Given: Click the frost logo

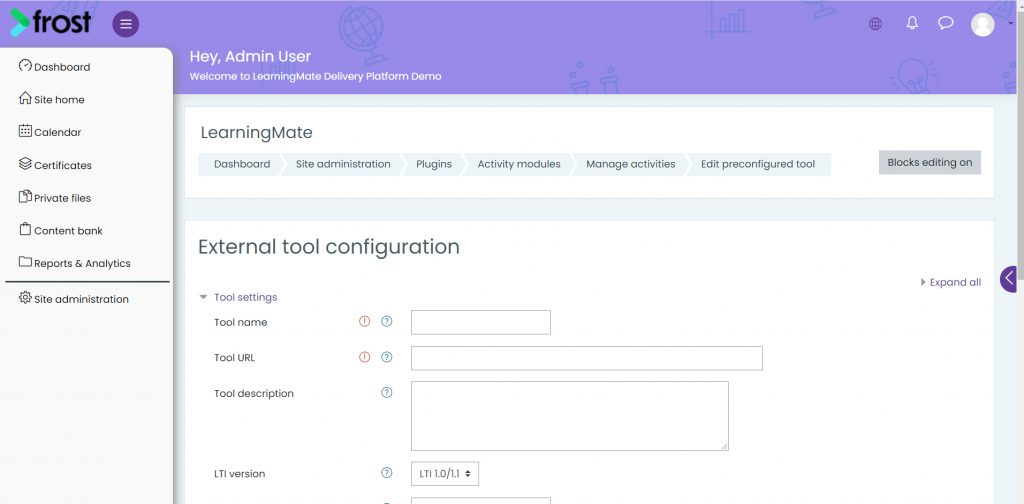Looking at the screenshot, I should 51,23.
